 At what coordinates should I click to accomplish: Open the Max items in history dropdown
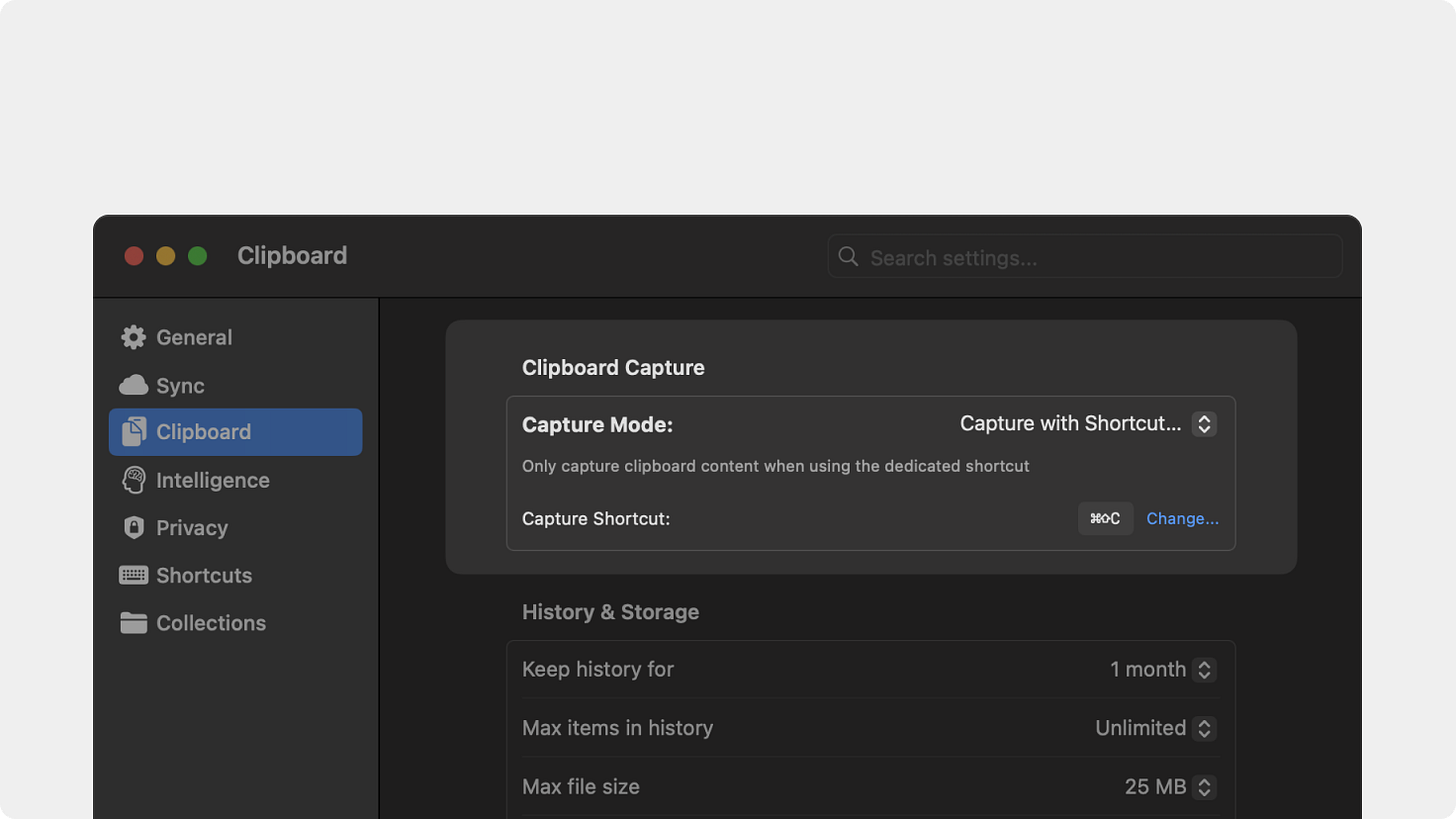click(x=1156, y=728)
